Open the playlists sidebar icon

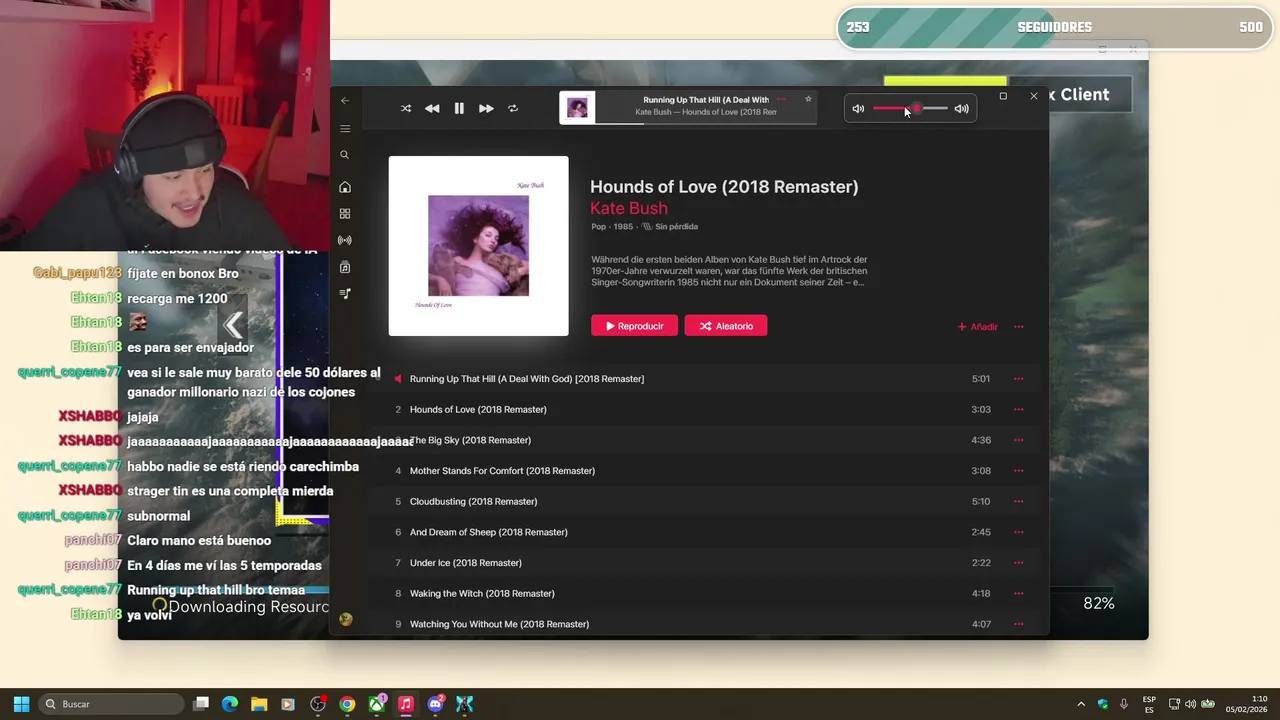click(x=345, y=294)
